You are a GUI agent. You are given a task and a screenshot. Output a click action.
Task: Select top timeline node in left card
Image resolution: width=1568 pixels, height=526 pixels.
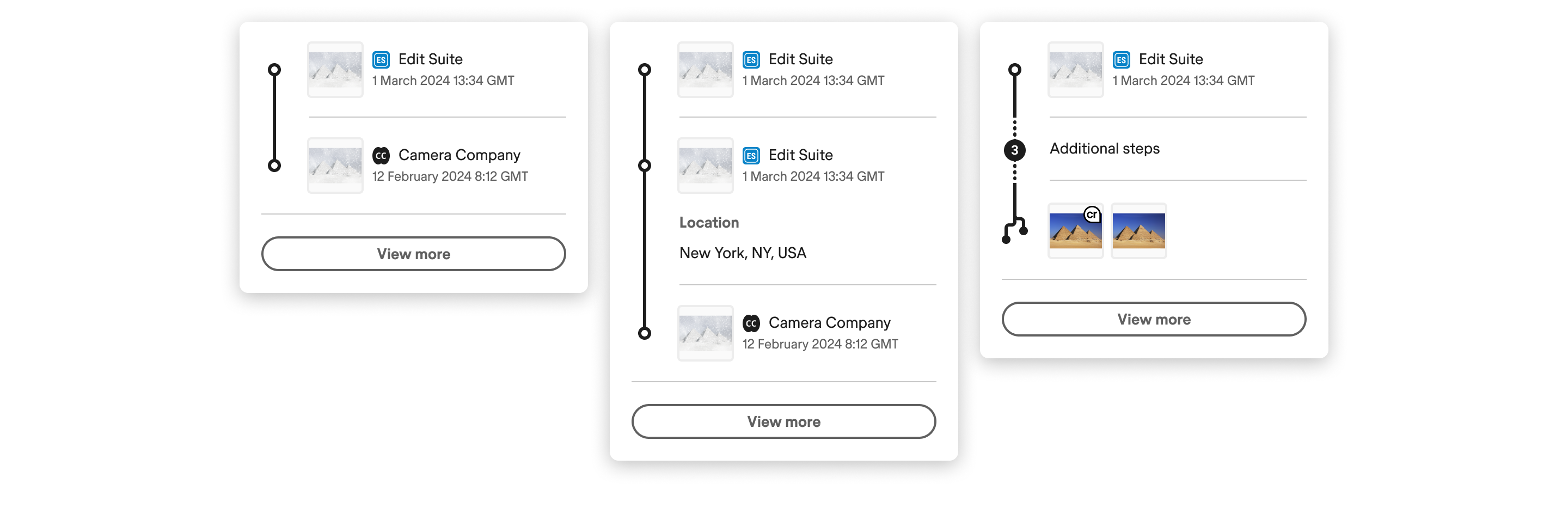pyautogui.click(x=274, y=69)
